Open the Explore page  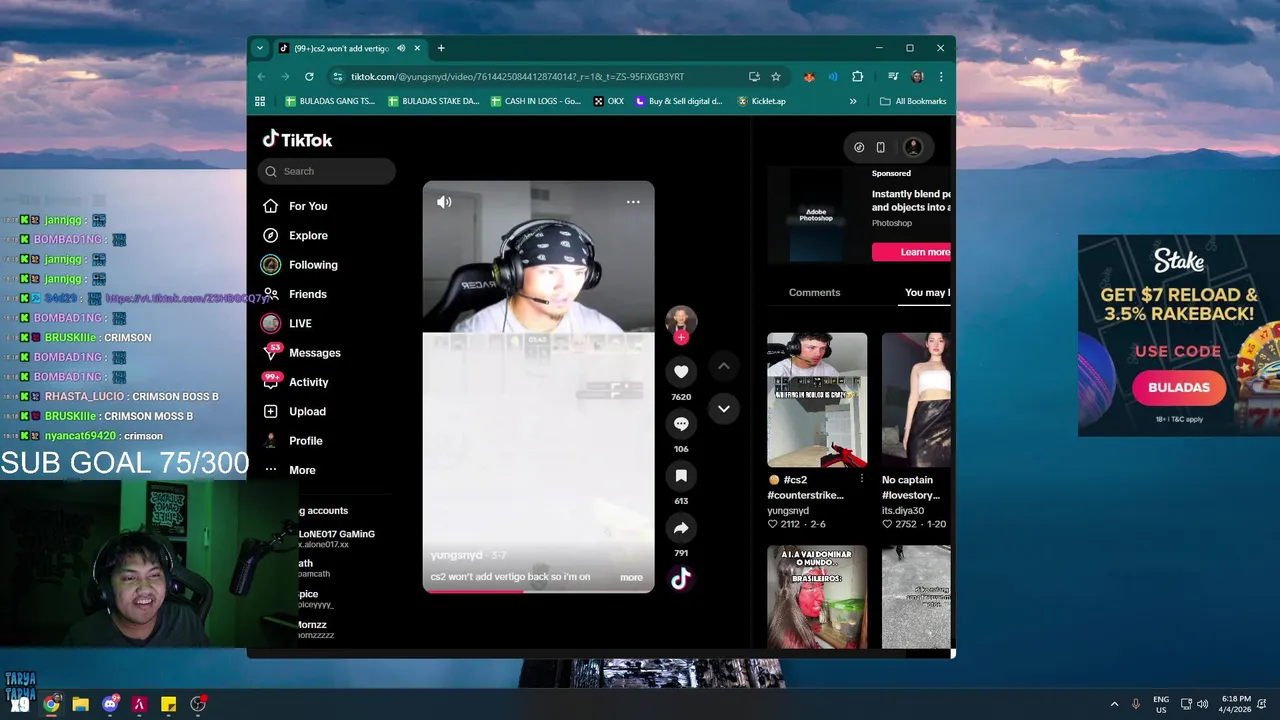coord(308,235)
